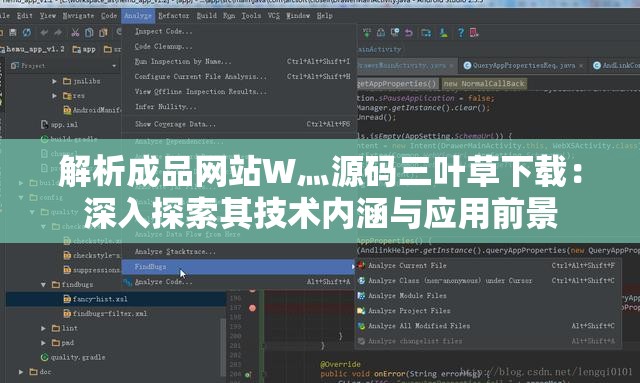Expand the pmd folder arrow

(x=43, y=343)
